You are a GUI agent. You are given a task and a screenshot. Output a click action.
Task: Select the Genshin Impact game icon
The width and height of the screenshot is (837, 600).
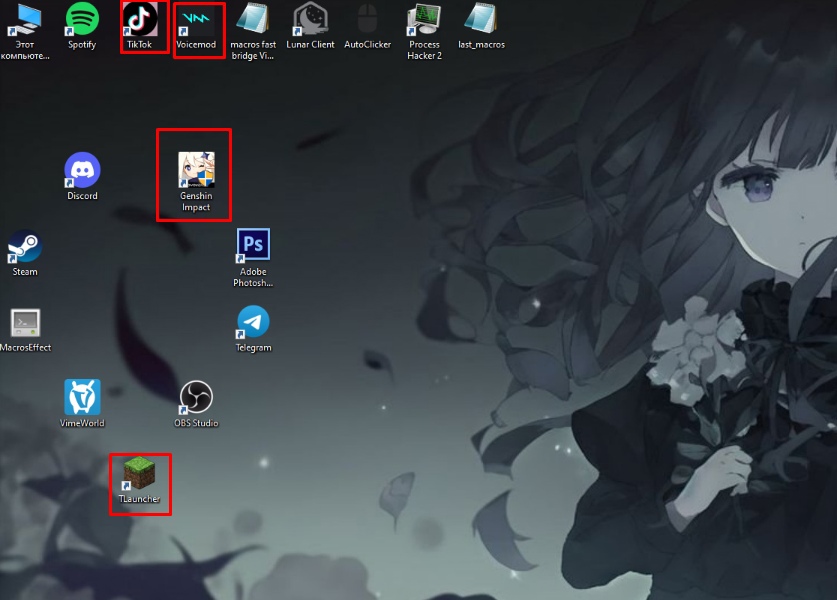pyautogui.click(x=196, y=170)
